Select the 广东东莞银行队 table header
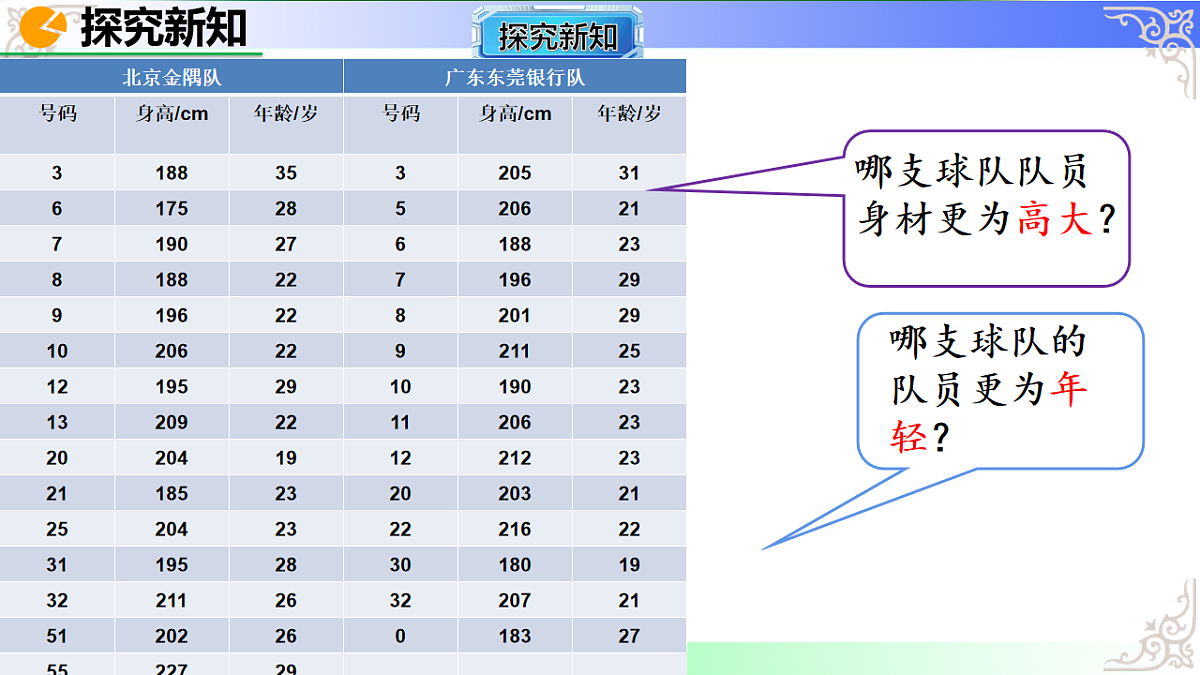Image resolution: width=1200 pixels, height=675 pixels. pos(515,77)
